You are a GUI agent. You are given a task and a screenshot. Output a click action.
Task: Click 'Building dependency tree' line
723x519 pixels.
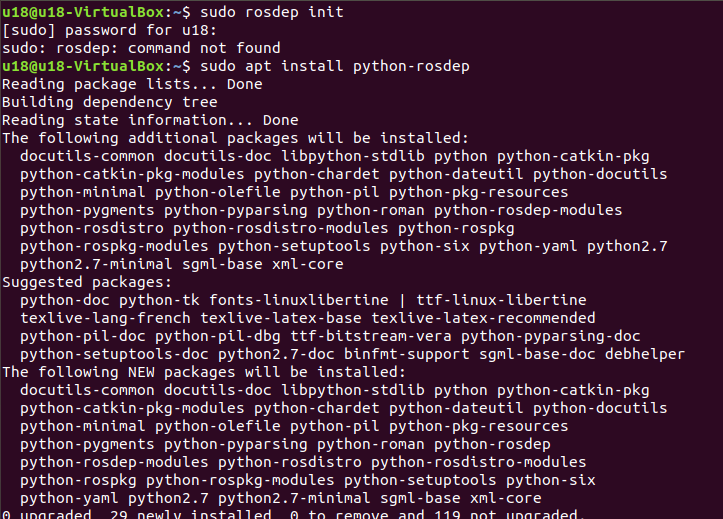coord(110,102)
